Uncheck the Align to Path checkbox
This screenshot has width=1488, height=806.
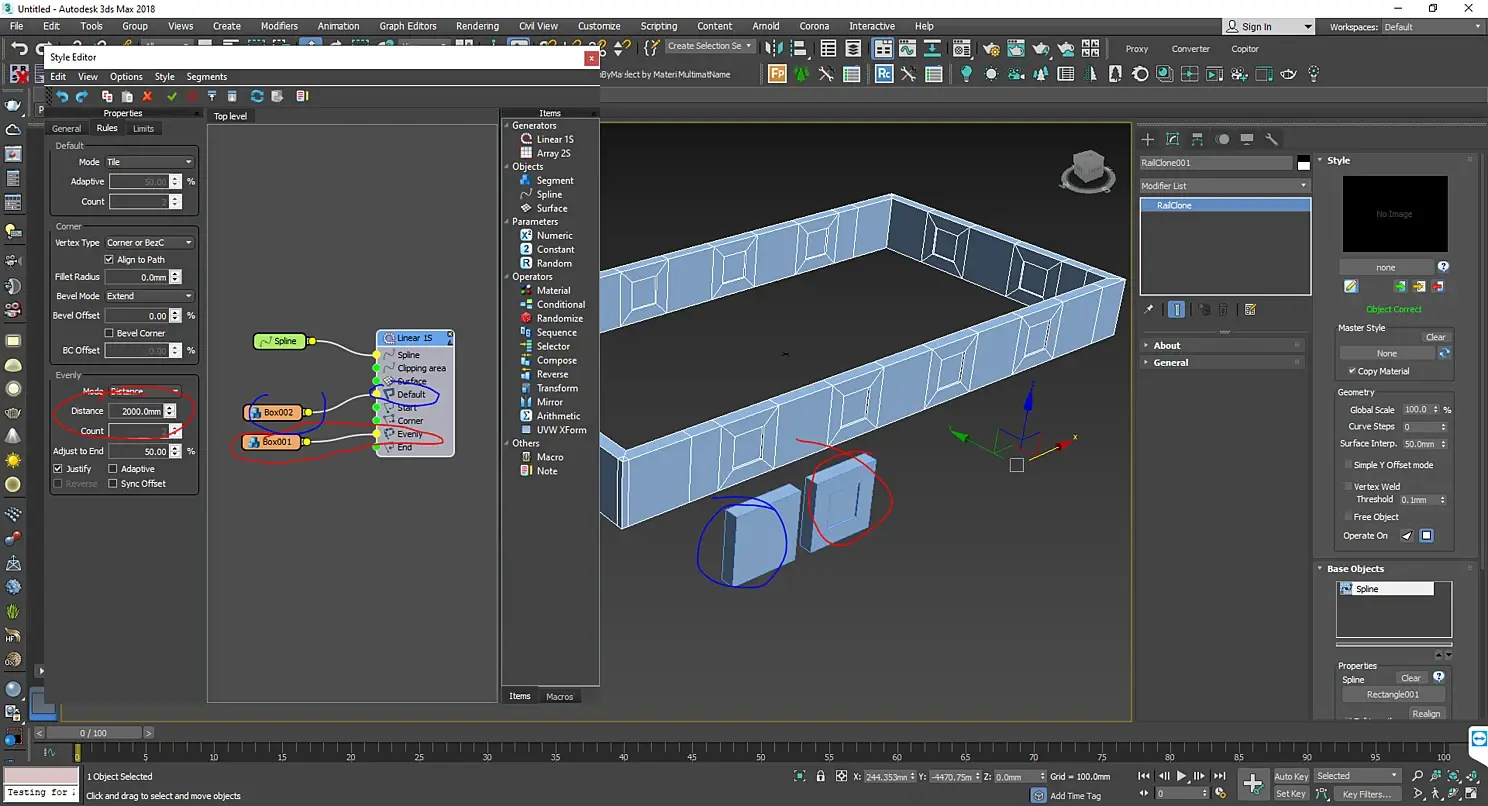(110, 259)
